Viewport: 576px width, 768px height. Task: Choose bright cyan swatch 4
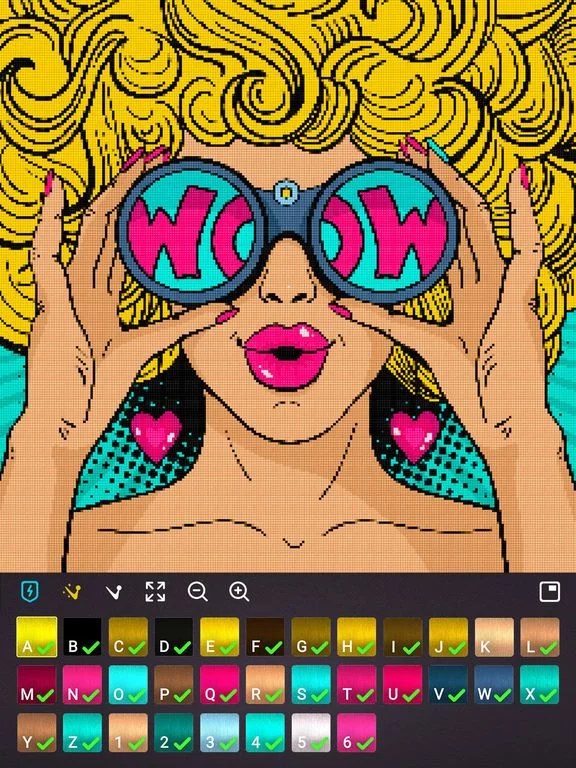pos(265,733)
